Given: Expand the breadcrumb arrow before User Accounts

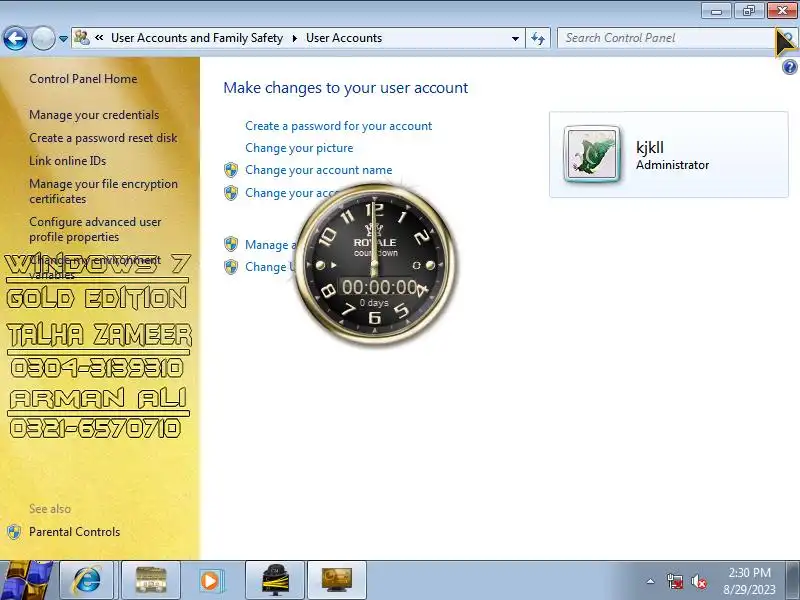Looking at the screenshot, I should 295,38.
